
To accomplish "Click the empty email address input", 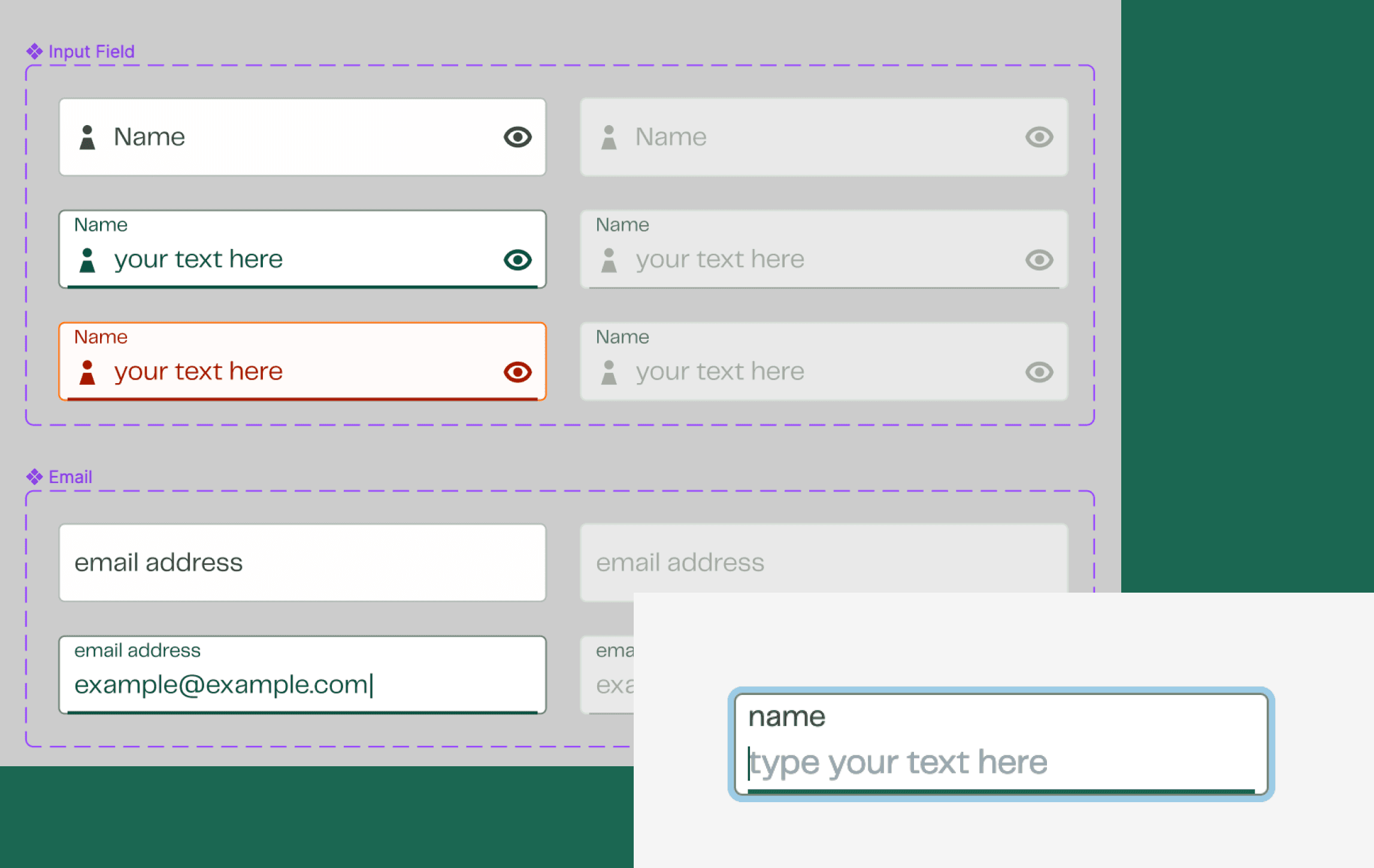I will (302, 563).
